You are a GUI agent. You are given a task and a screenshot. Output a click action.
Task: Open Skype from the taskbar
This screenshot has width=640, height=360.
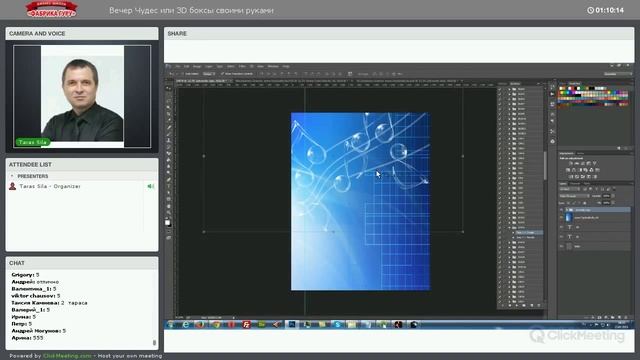[338, 324]
